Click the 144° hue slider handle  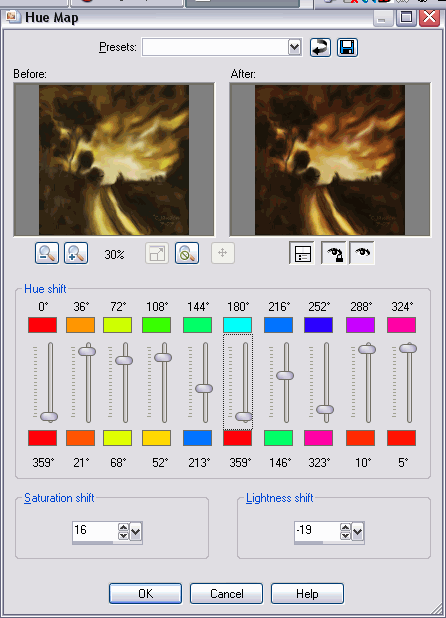point(204,389)
